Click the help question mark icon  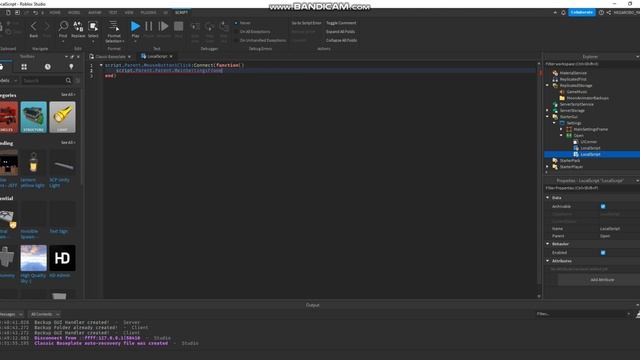[x=601, y=13]
